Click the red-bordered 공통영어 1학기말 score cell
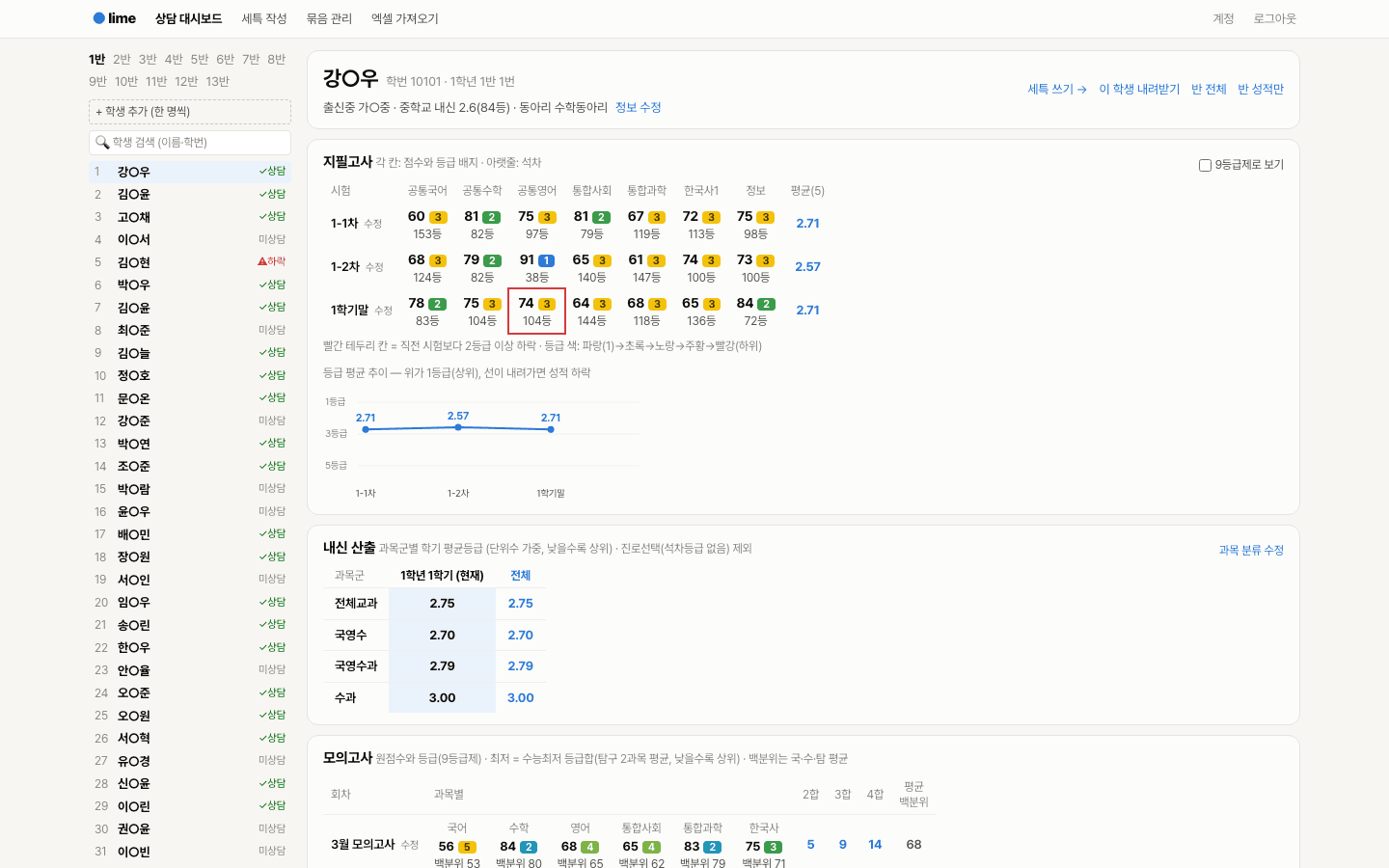 pyautogui.click(x=536, y=311)
